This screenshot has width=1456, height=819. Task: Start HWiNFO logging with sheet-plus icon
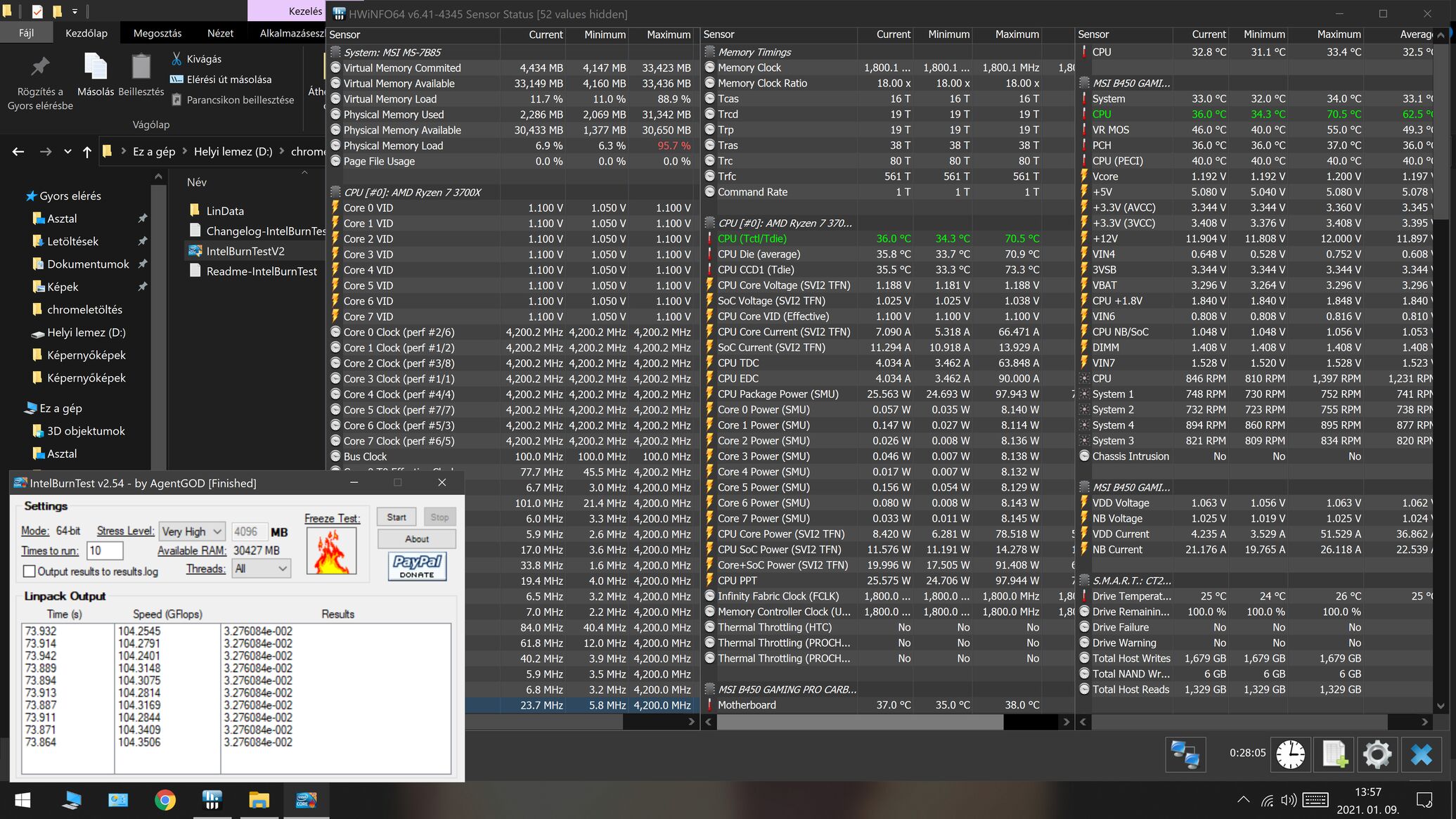pyautogui.click(x=1334, y=754)
